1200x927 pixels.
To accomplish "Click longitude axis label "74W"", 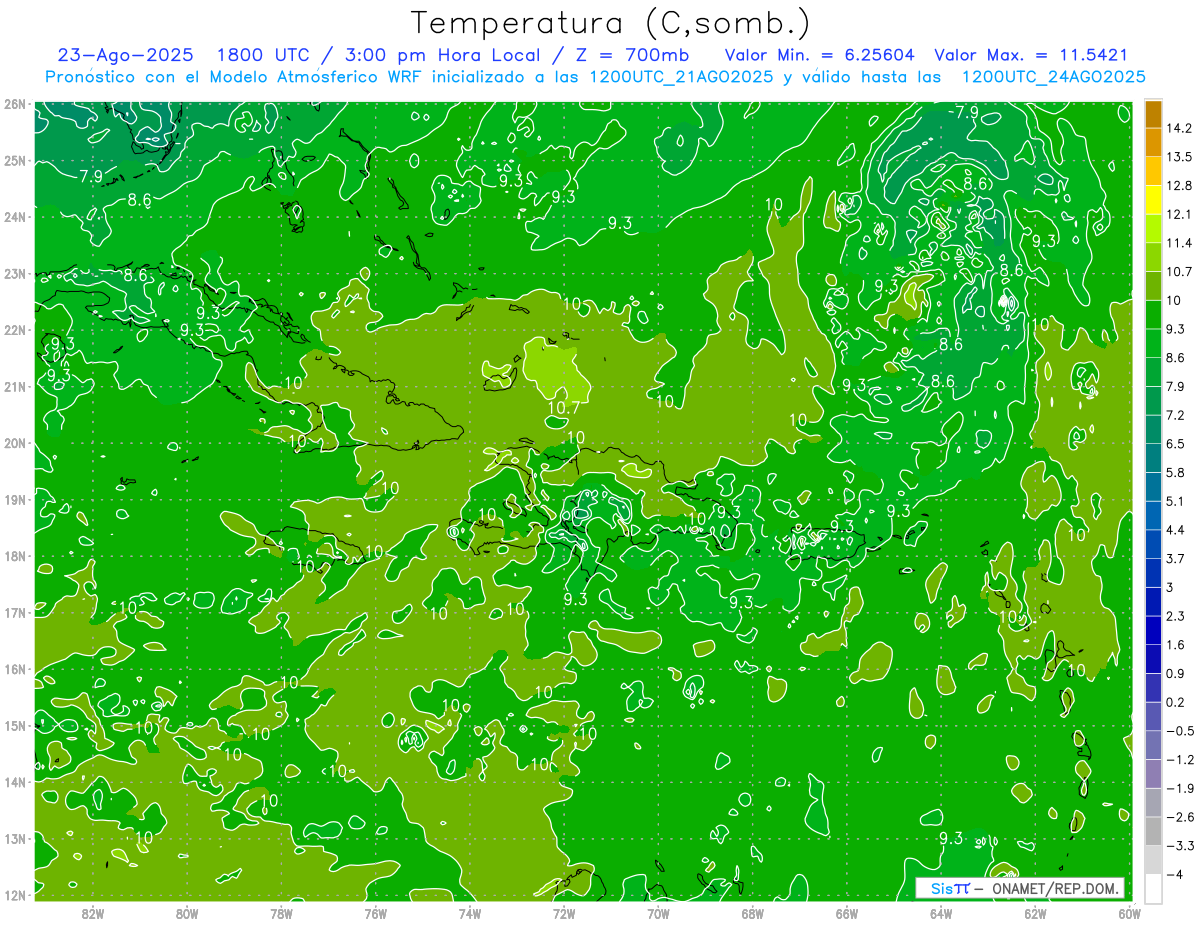I will point(470,912).
